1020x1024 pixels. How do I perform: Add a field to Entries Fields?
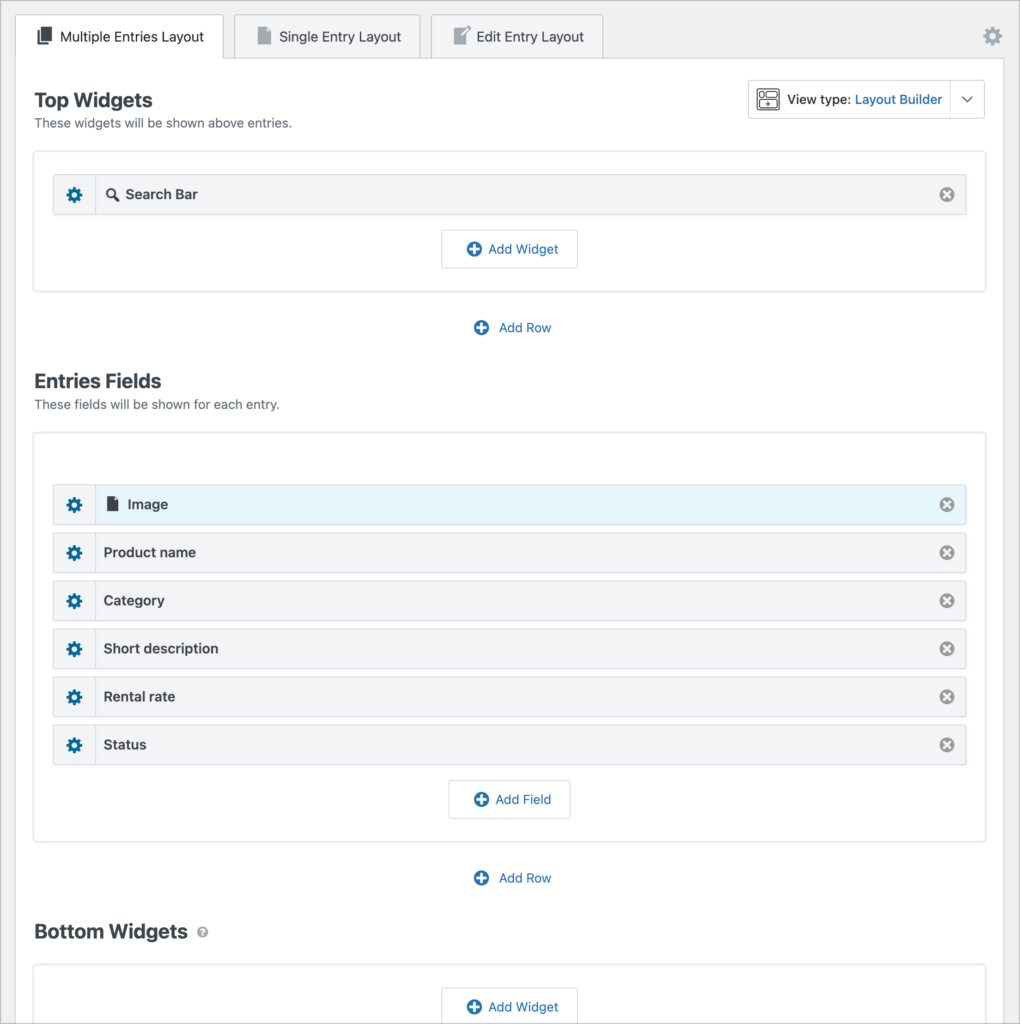[x=509, y=799]
